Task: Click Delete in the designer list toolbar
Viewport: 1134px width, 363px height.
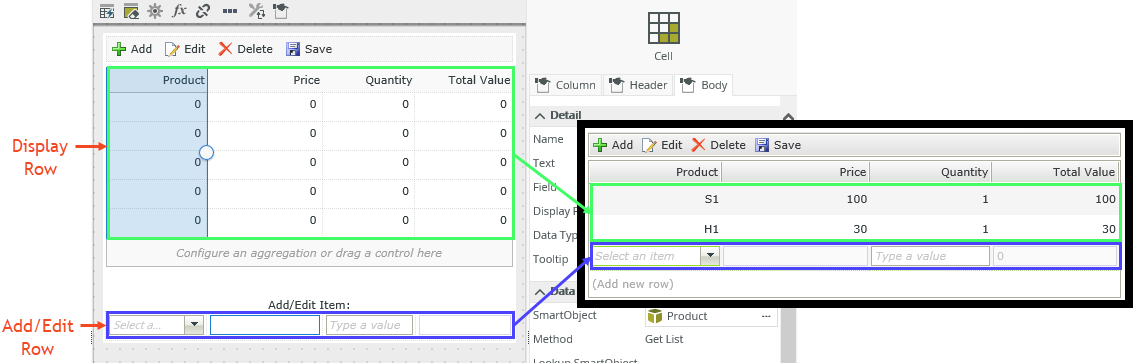Action: click(245, 48)
